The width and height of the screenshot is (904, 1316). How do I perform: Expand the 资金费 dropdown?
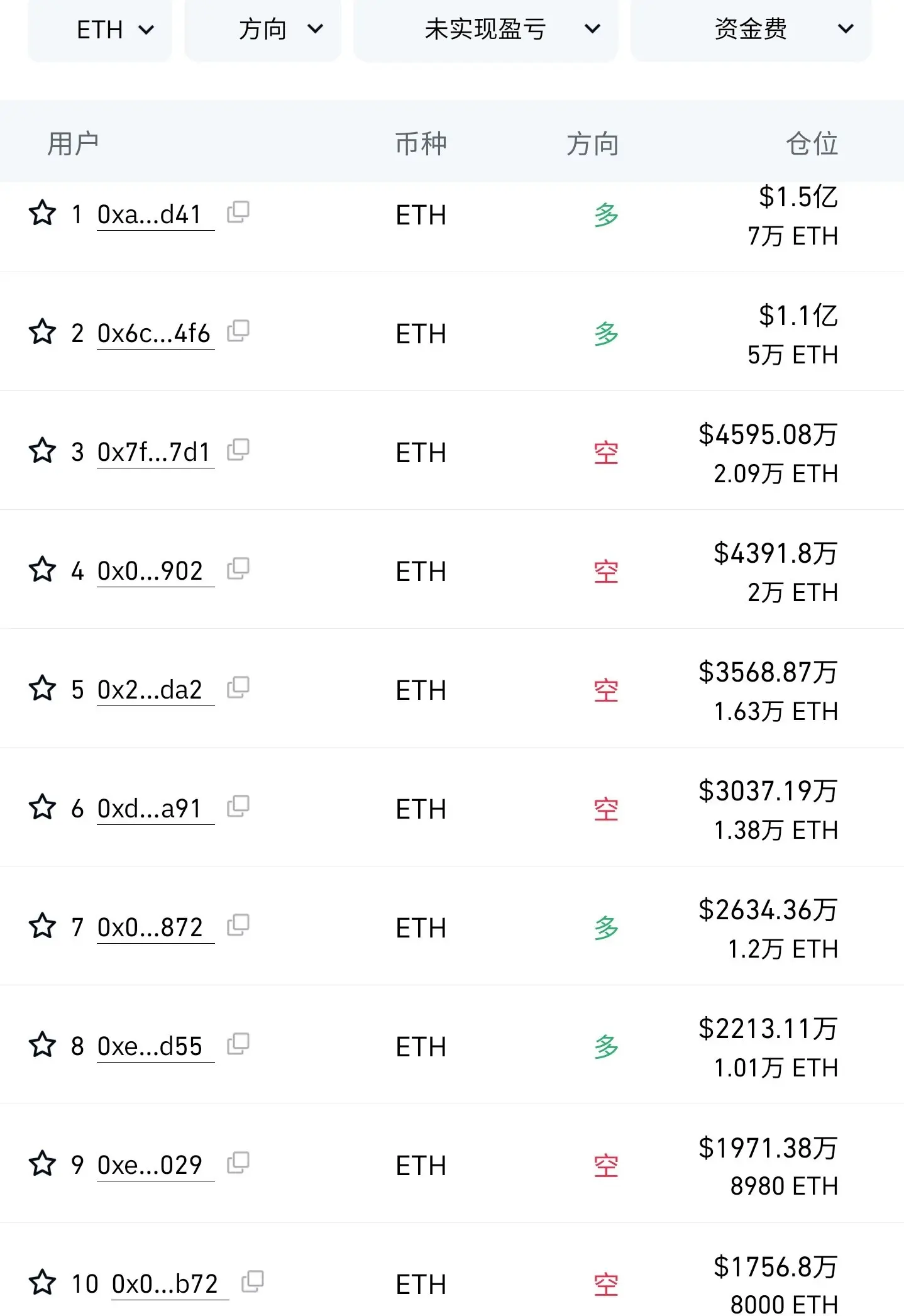[x=751, y=30]
